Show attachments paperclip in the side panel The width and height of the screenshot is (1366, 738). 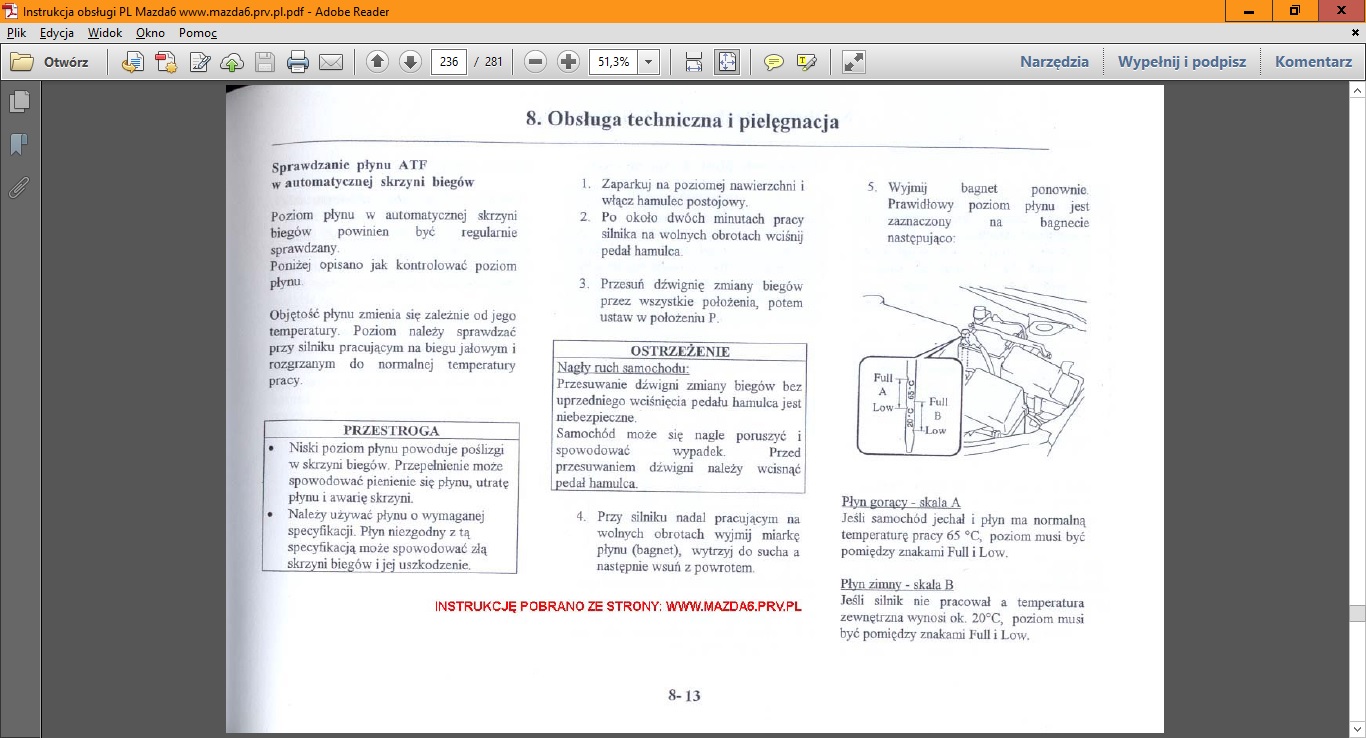tap(19, 187)
